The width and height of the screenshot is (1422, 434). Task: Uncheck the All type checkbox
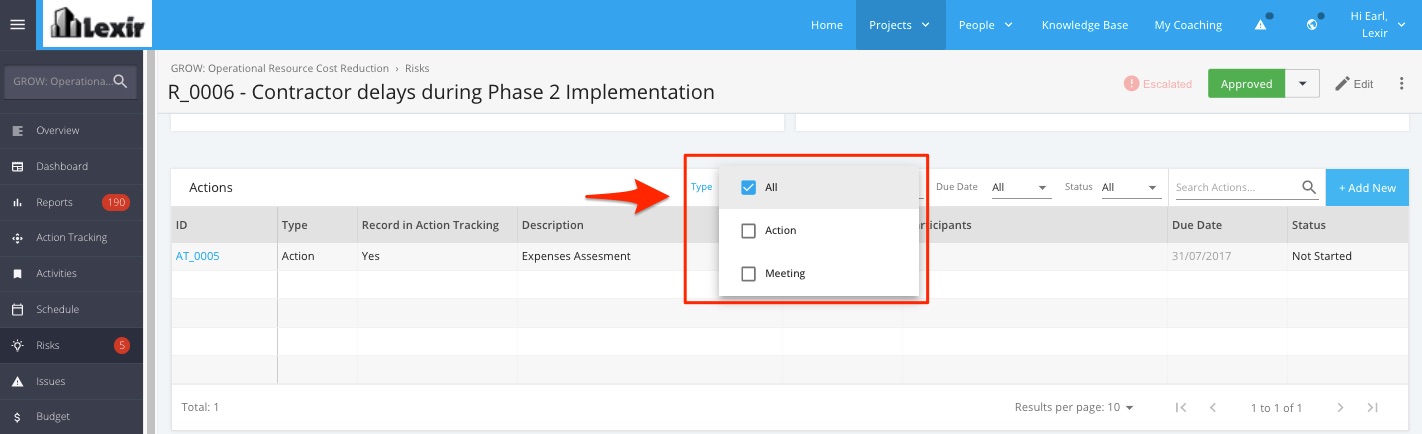[748, 187]
